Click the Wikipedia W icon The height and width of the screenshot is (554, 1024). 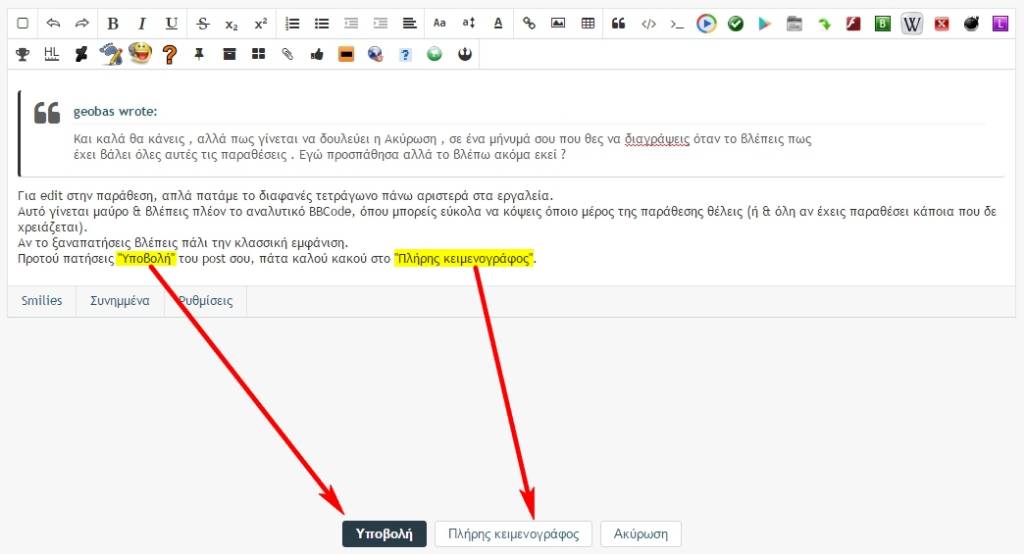(912, 25)
